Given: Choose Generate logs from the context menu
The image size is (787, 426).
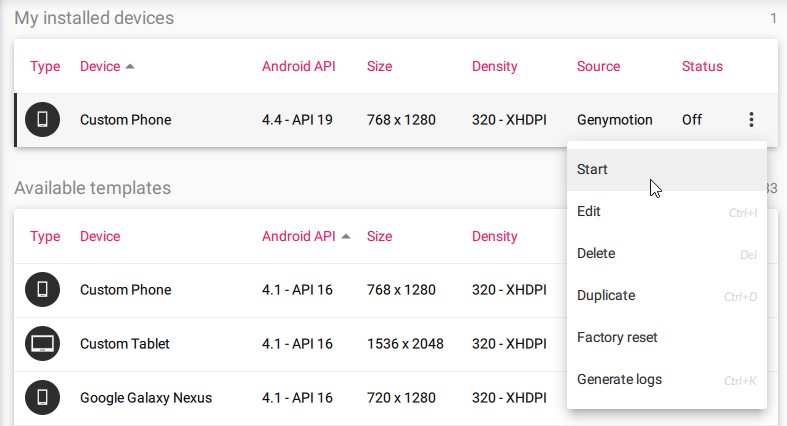Looking at the screenshot, I should click(667, 379).
